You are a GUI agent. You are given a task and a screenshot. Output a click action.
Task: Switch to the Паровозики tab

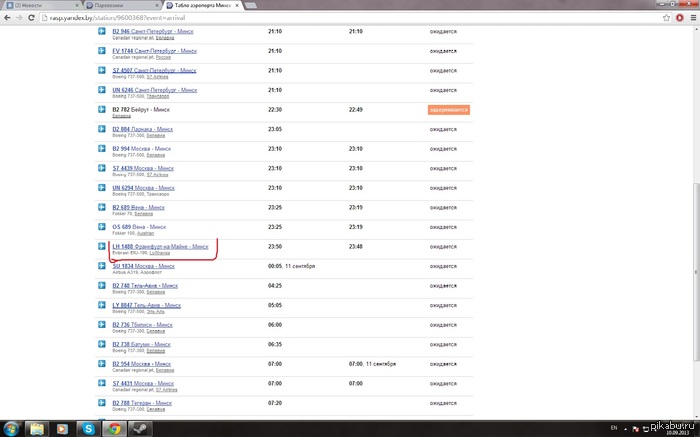pyautogui.click(x=122, y=5)
